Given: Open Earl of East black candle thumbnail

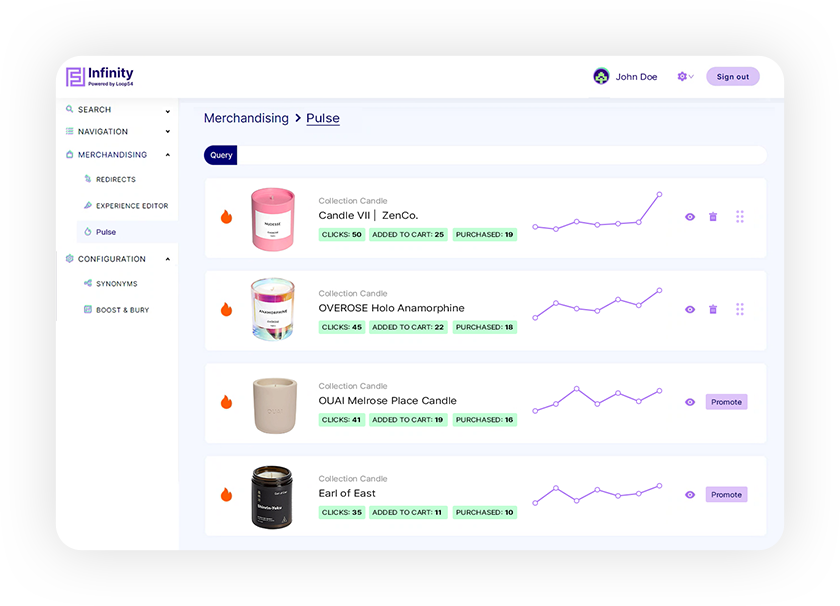Looking at the screenshot, I should pos(272,497).
